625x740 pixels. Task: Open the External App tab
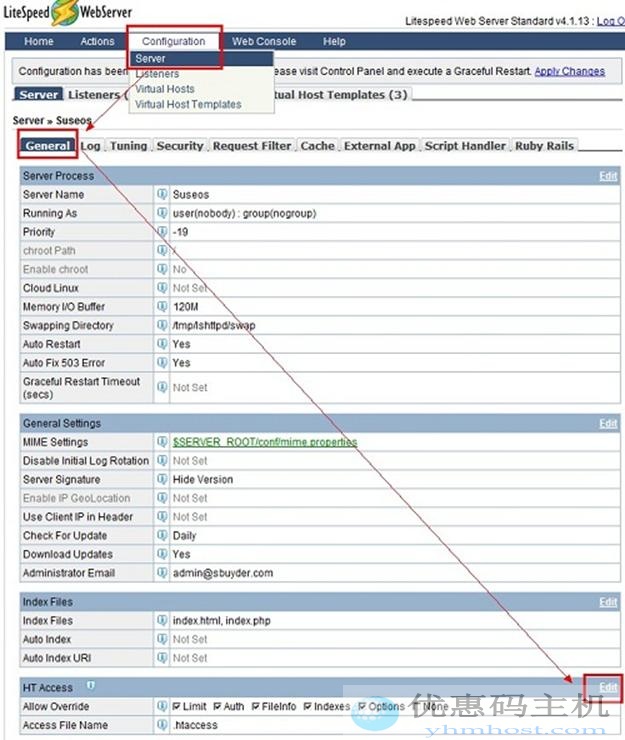pyautogui.click(x=379, y=146)
